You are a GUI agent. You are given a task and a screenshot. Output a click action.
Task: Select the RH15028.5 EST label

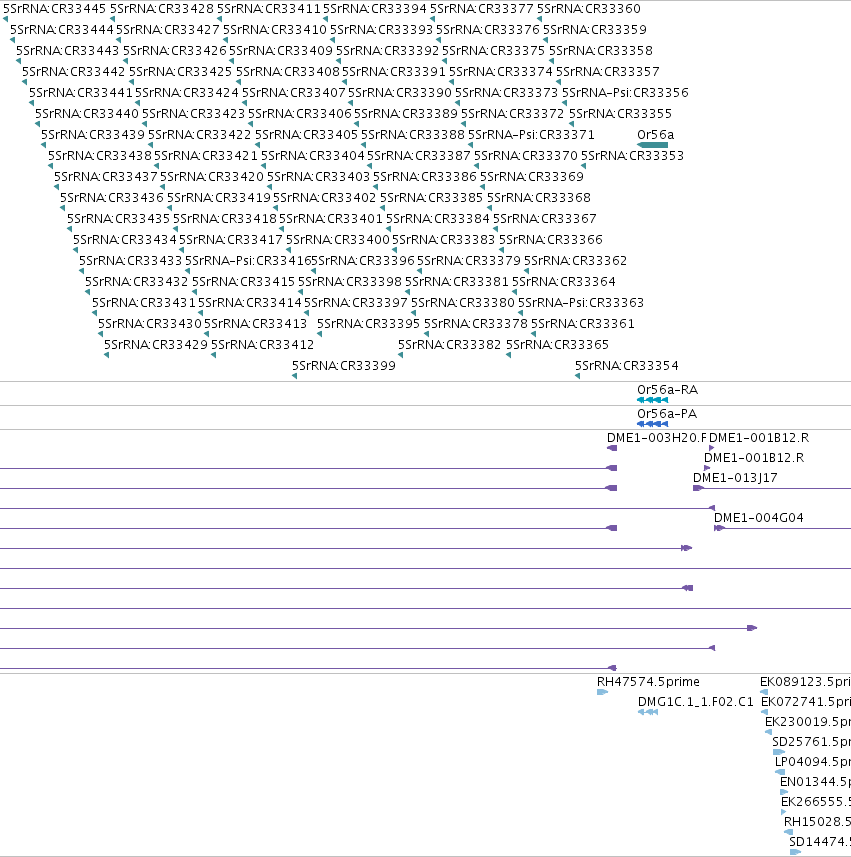point(817,821)
